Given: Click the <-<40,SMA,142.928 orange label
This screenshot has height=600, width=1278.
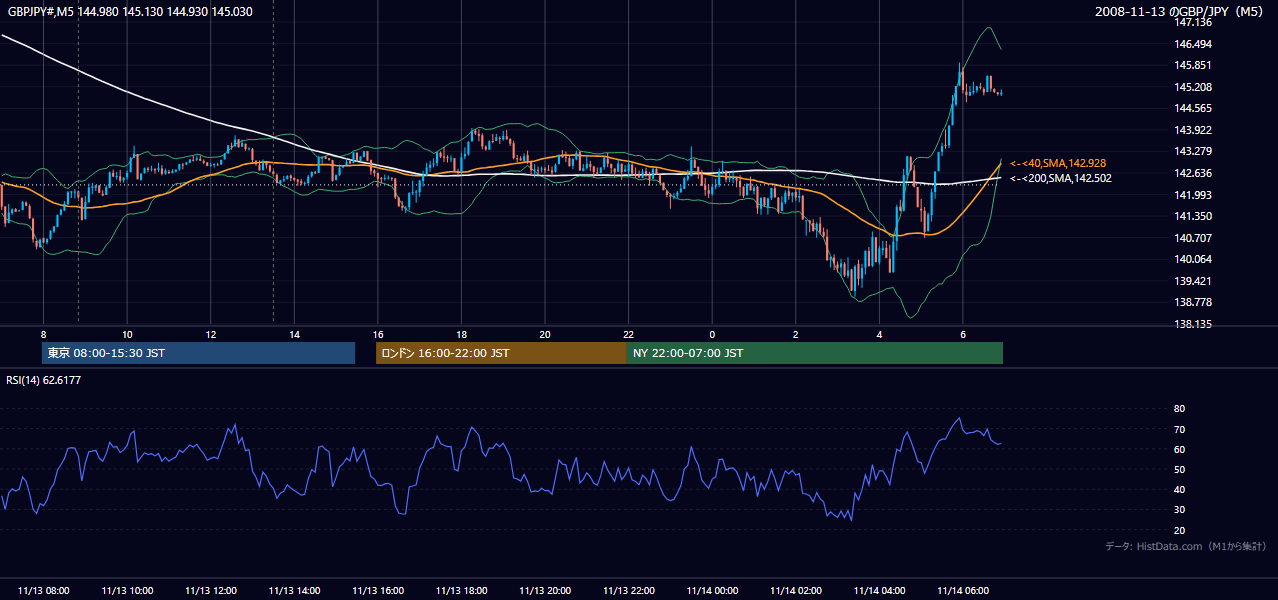Looking at the screenshot, I should [x=1058, y=163].
